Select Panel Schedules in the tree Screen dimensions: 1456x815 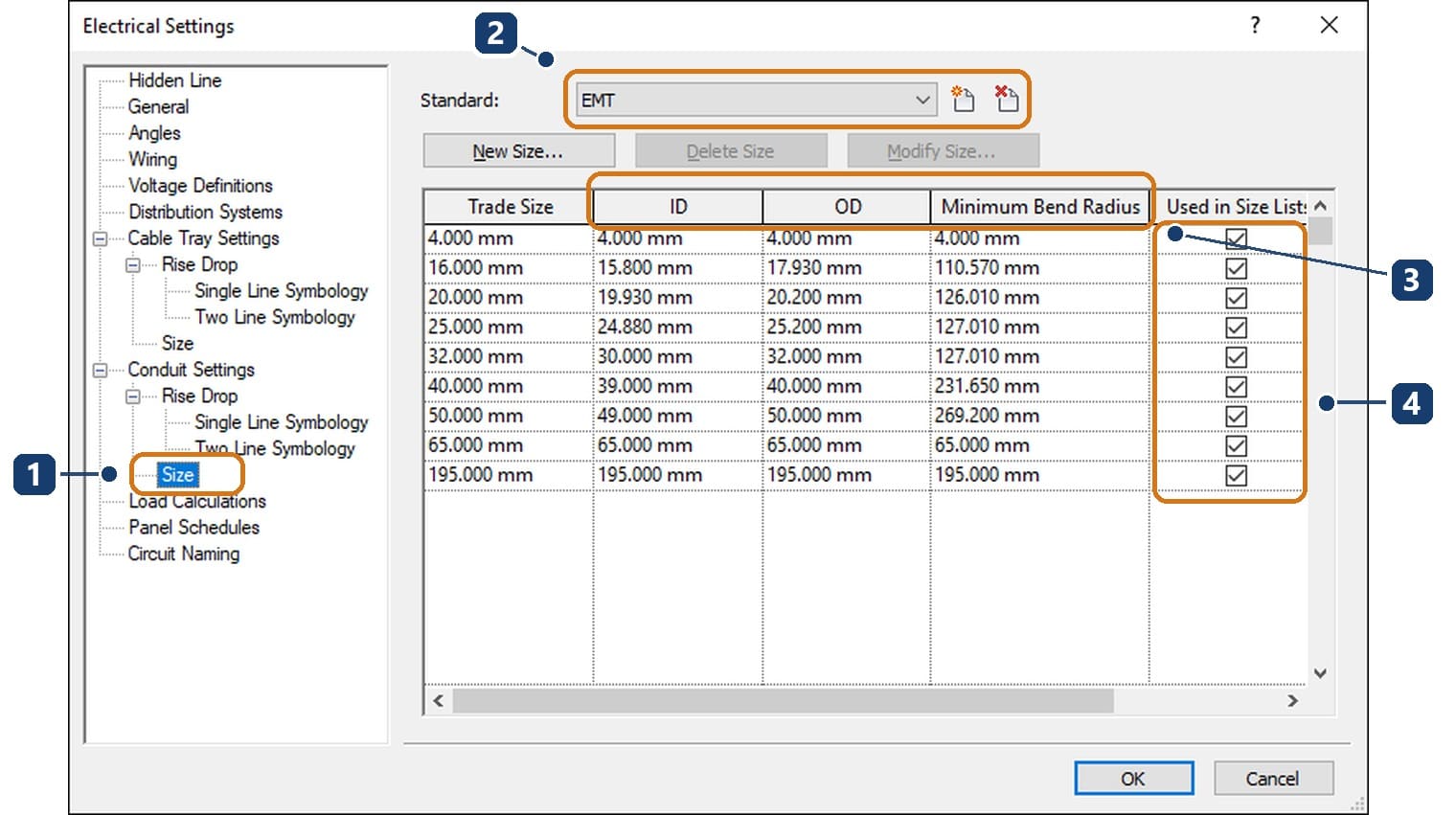(193, 528)
